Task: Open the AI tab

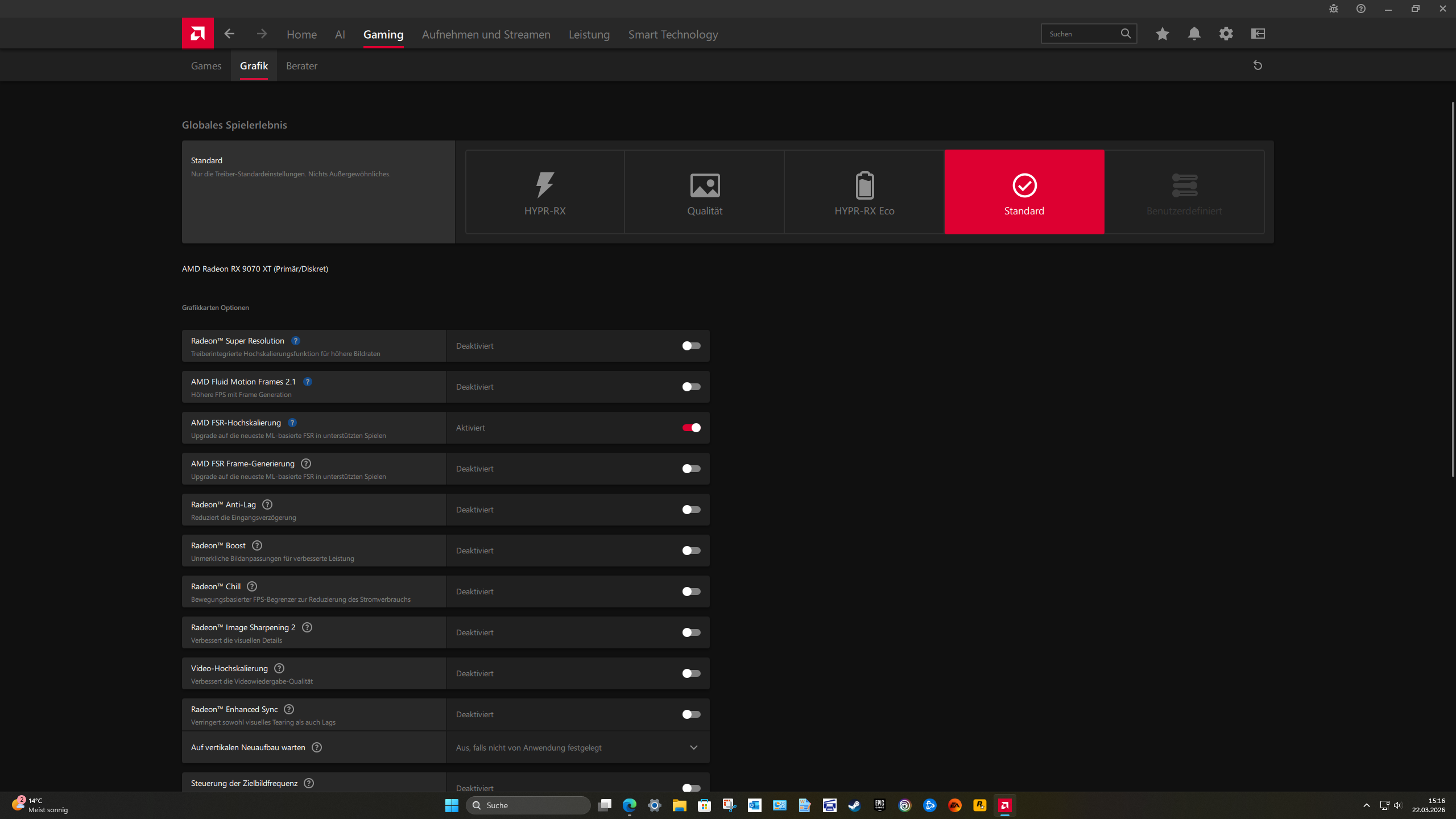Action: 340,35
